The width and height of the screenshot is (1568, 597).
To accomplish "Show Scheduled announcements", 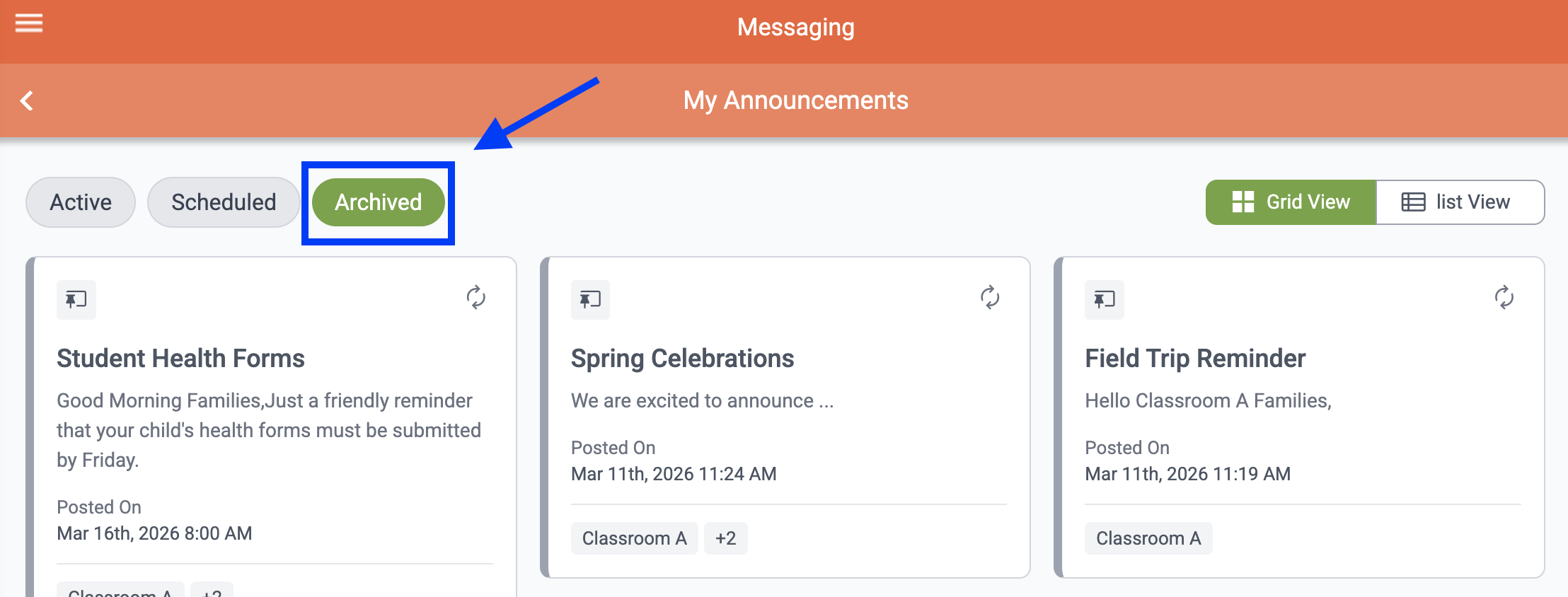I will [x=224, y=202].
